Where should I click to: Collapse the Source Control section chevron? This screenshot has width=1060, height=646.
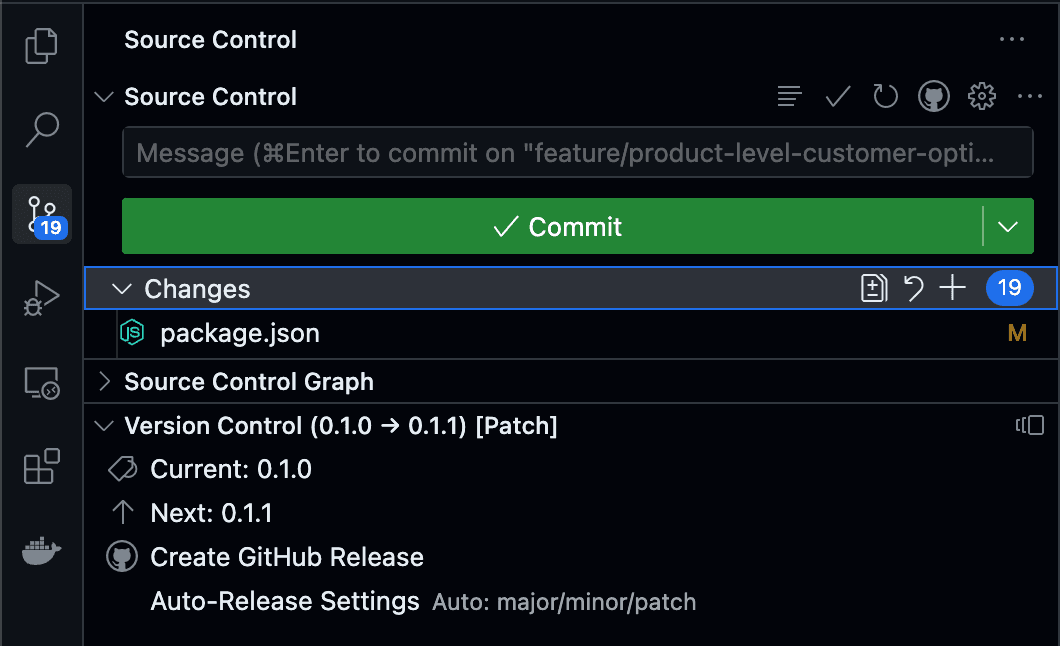[x=104, y=97]
